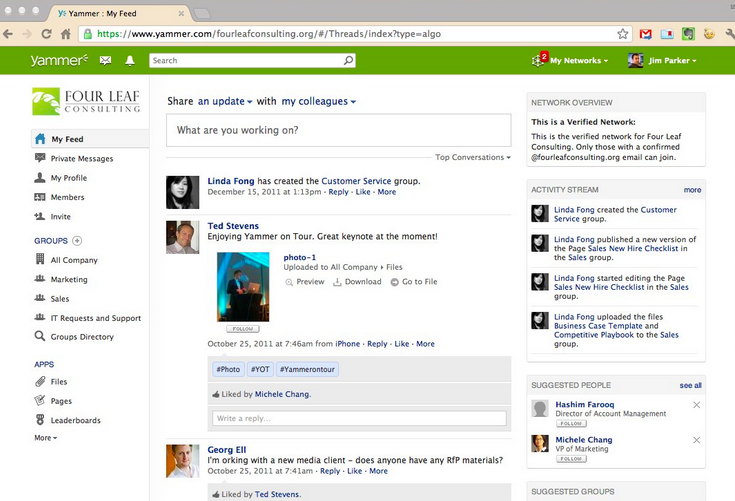
Task: Open the Files app
Action: click(x=51, y=381)
